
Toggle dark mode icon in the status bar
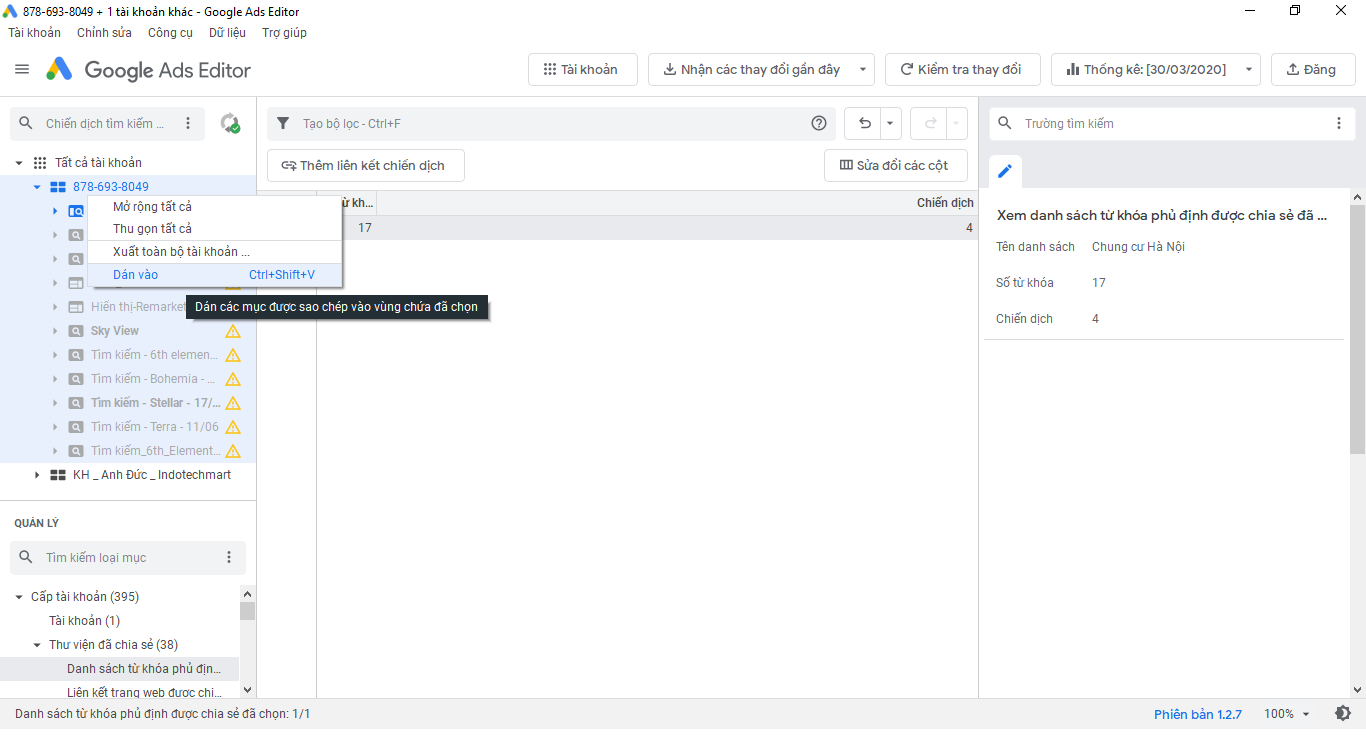(1343, 714)
